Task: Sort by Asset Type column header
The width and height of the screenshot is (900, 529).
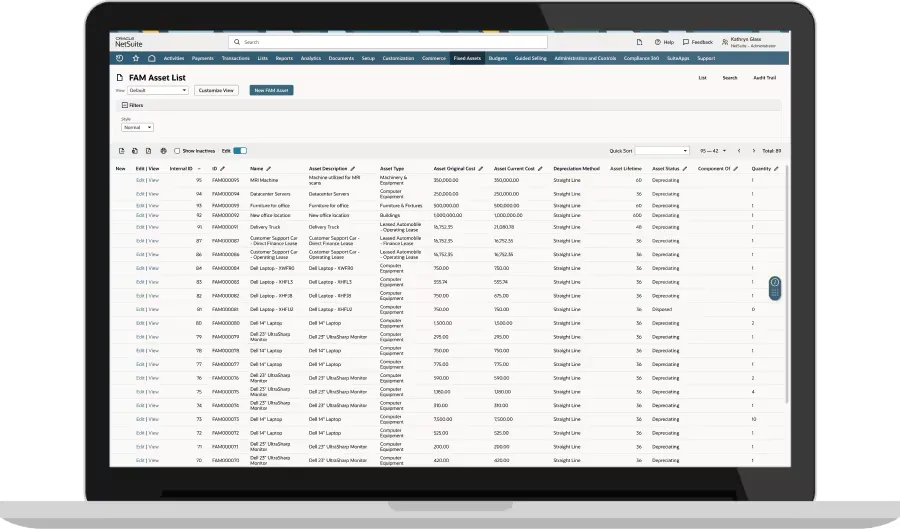Action: (392, 169)
